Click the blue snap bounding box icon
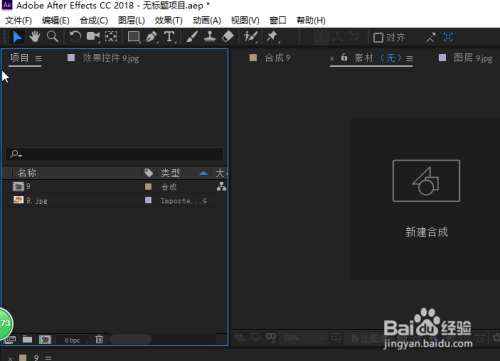The image size is (500, 361). pyautogui.click(x=448, y=37)
